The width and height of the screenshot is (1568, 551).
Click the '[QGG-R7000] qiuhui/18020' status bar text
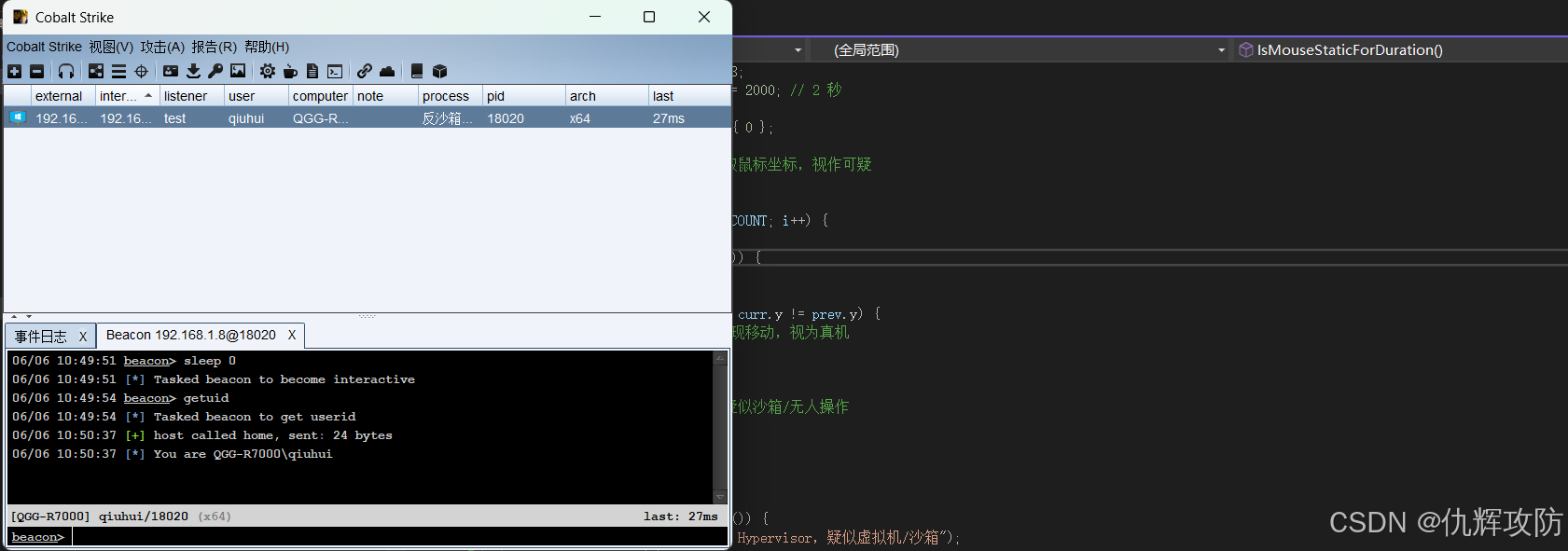[99, 517]
